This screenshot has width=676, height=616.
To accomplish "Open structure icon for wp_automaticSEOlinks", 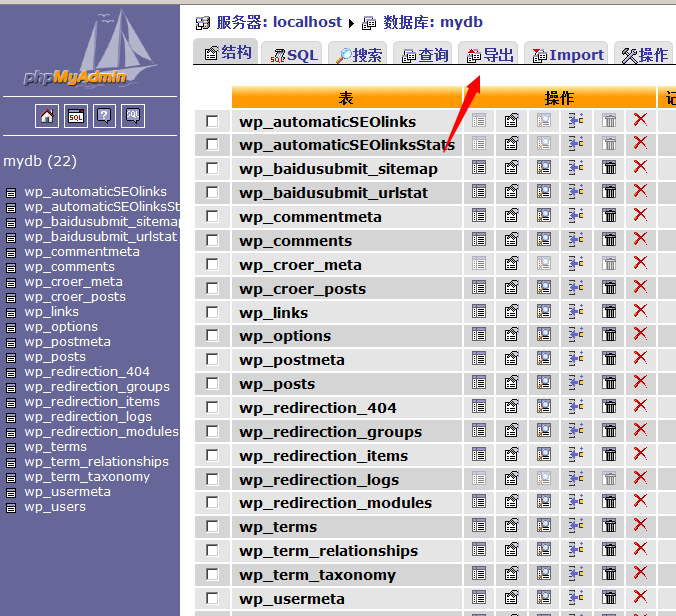I will 511,120.
